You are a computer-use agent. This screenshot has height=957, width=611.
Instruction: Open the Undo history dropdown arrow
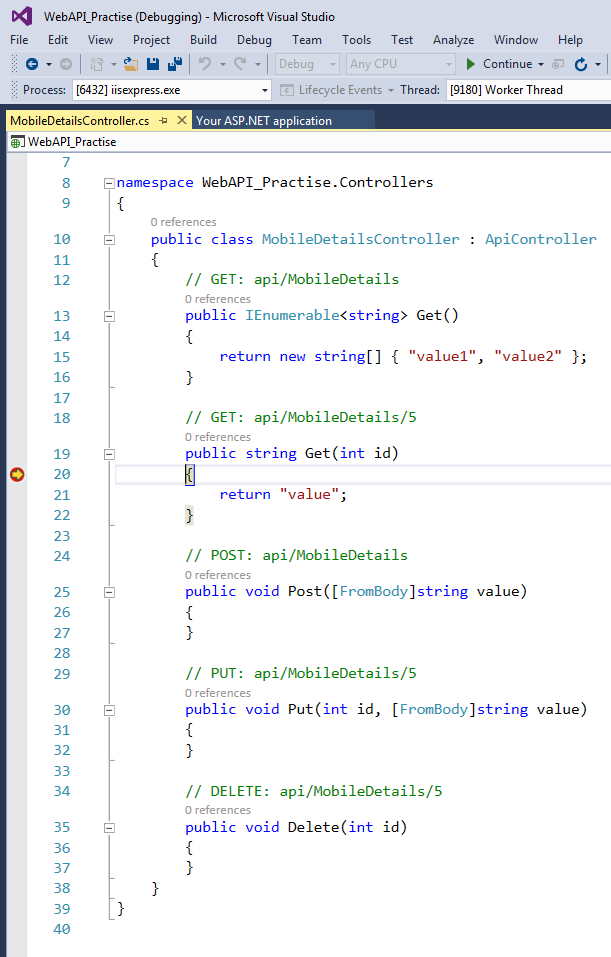[x=222, y=64]
